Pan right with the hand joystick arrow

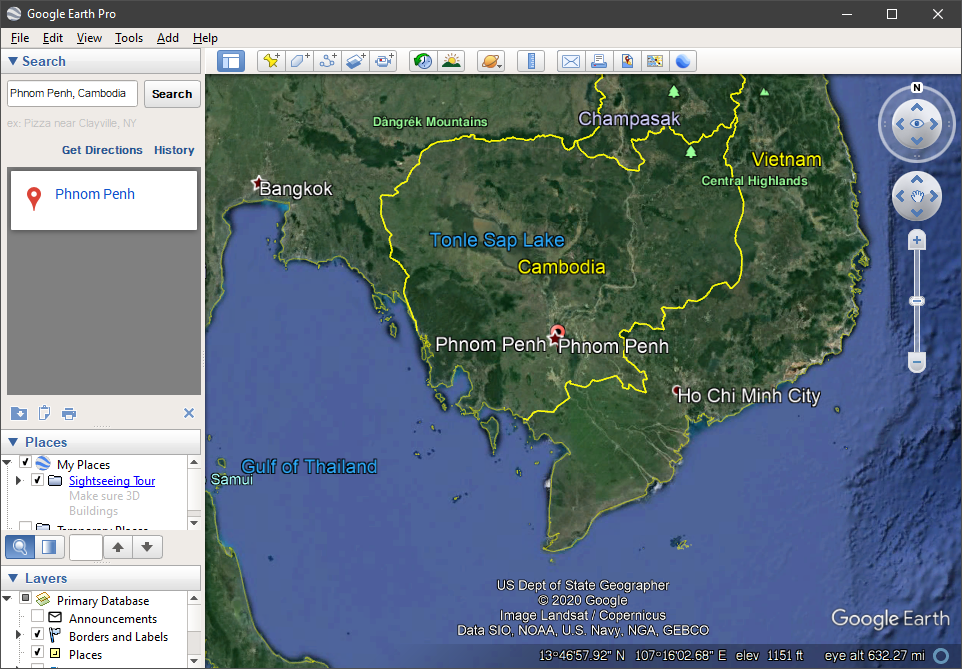tap(934, 196)
